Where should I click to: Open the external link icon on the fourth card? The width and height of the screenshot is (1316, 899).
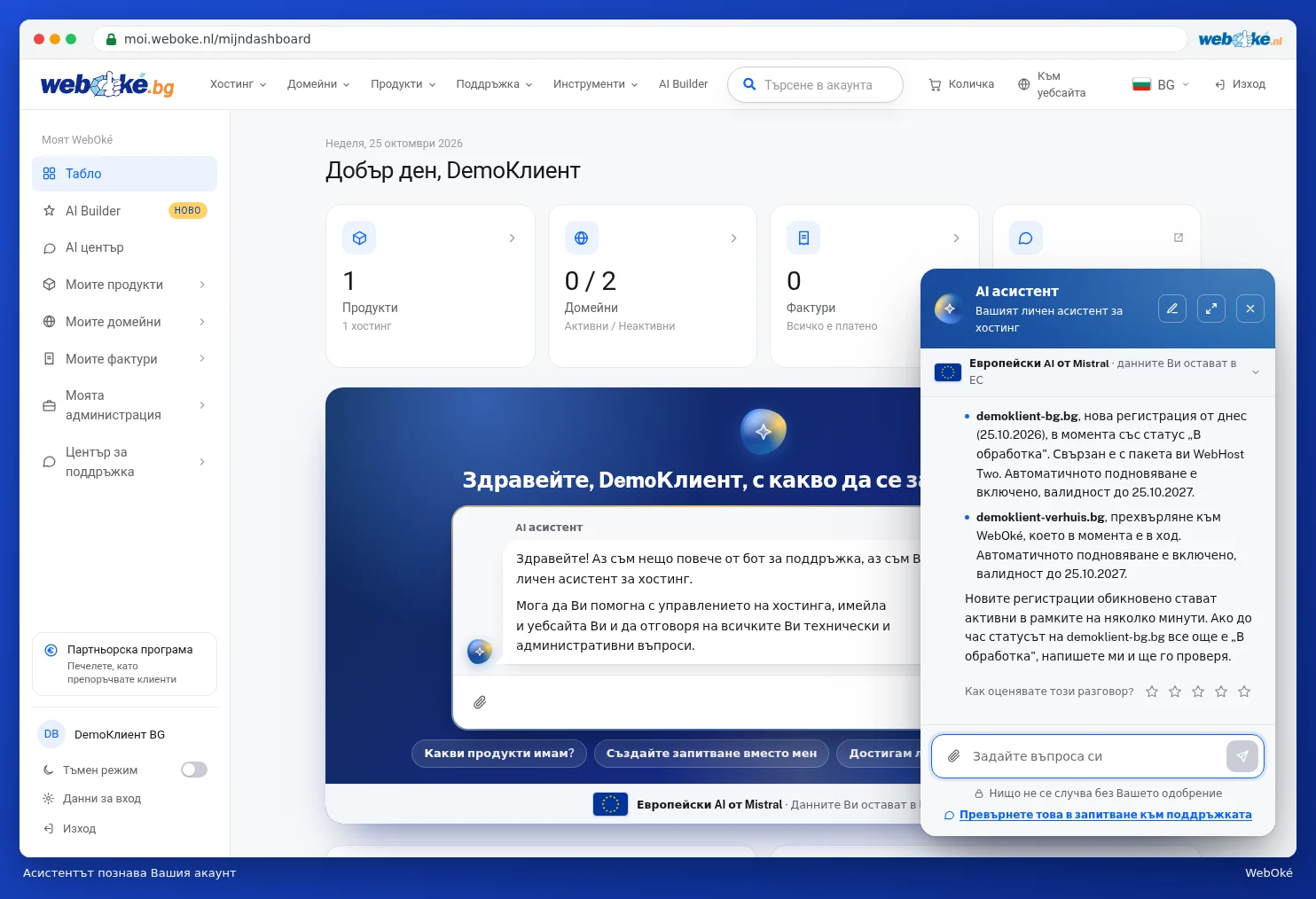click(1179, 238)
